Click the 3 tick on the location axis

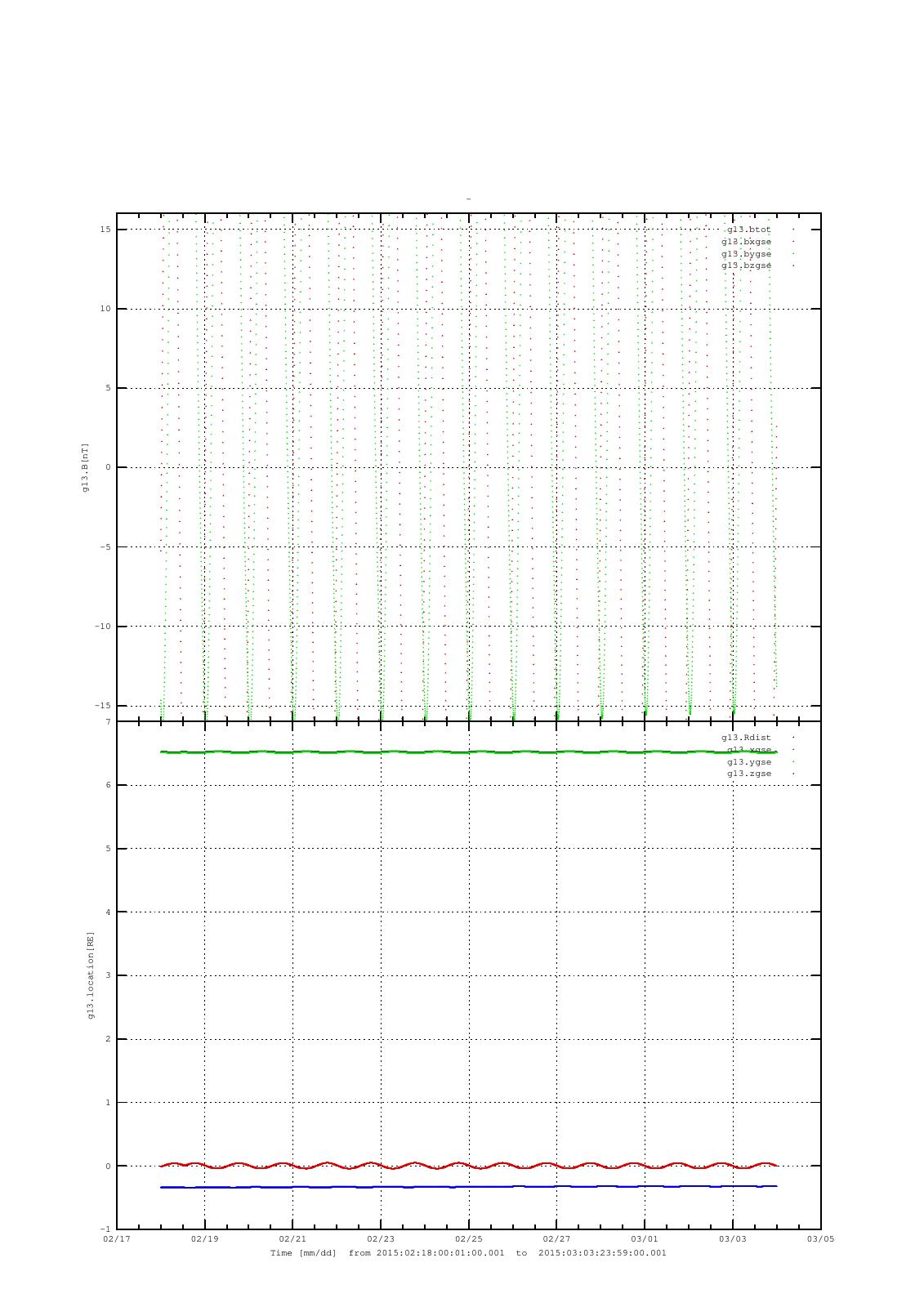[108, 975]
